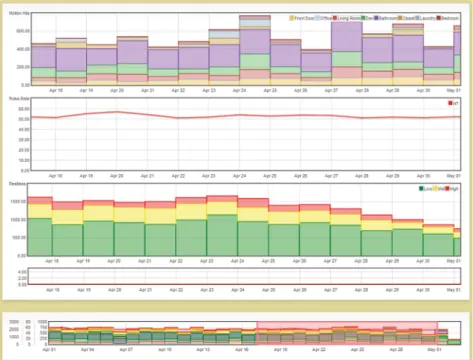This screenshot has height=360, width=473.
Task: Click the HT red legend swatch in Pulse Rate chart
Action: 450,103
